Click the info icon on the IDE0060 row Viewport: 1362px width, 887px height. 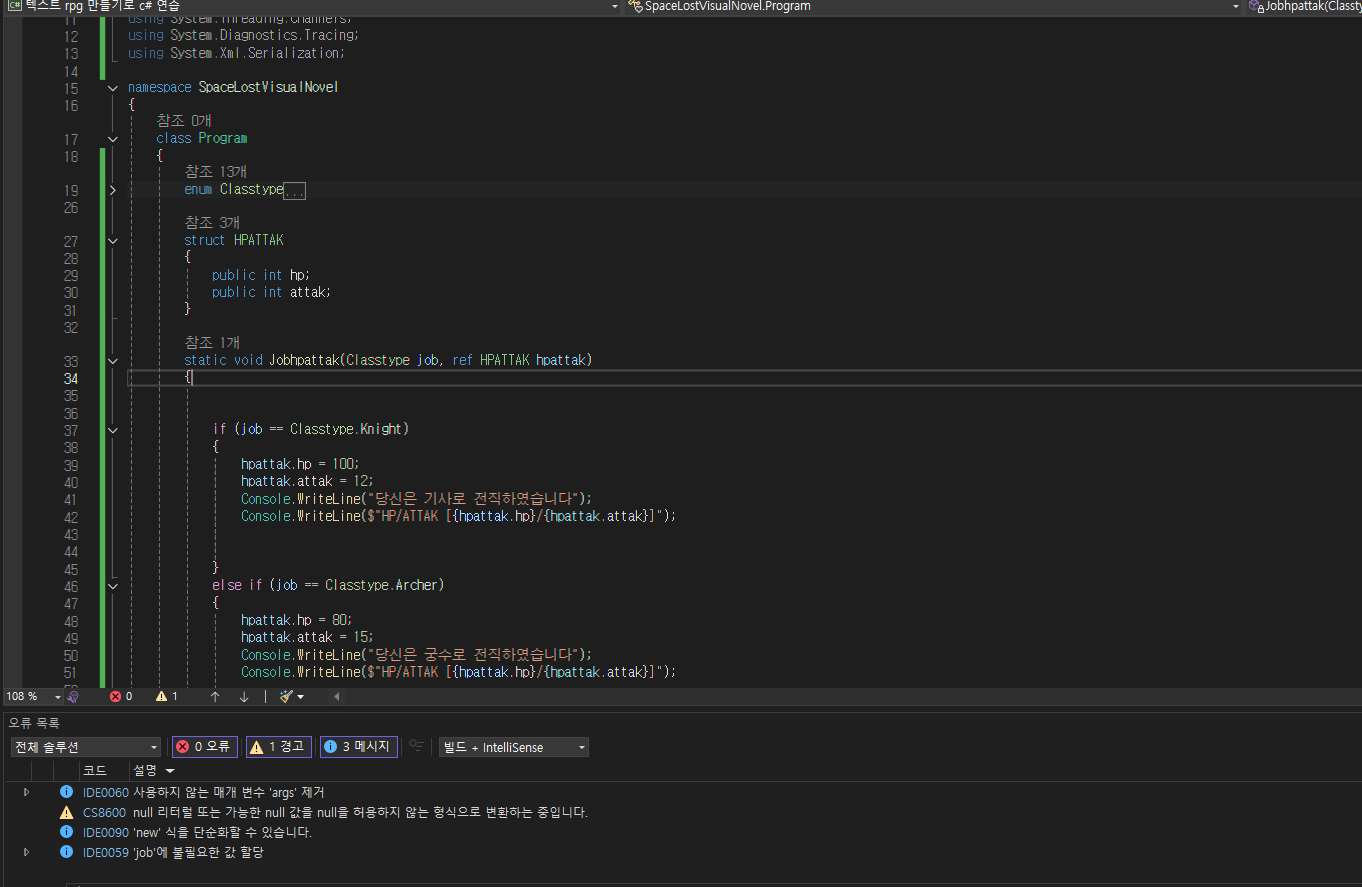pyautogui.click(x=67, y=792)
